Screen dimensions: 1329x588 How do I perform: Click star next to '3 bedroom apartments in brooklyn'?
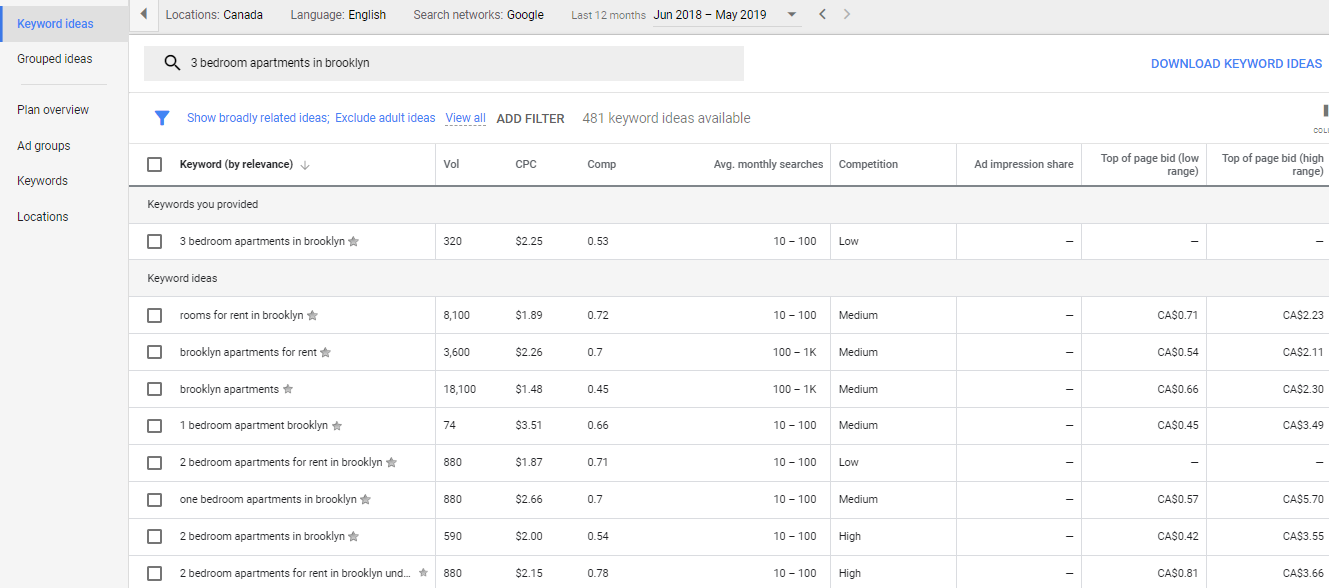pyautogui.click(x=353, y=242)
